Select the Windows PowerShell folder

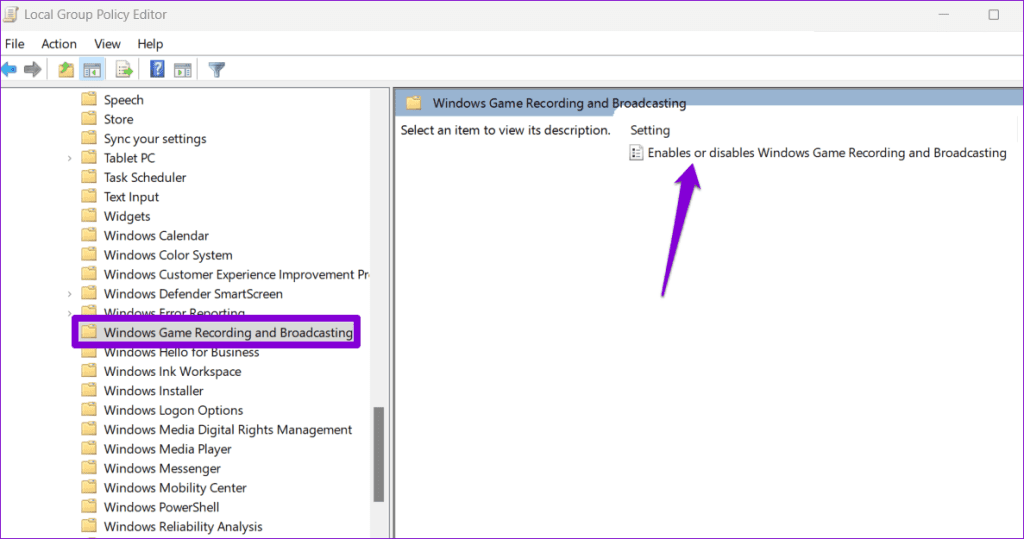160,507
